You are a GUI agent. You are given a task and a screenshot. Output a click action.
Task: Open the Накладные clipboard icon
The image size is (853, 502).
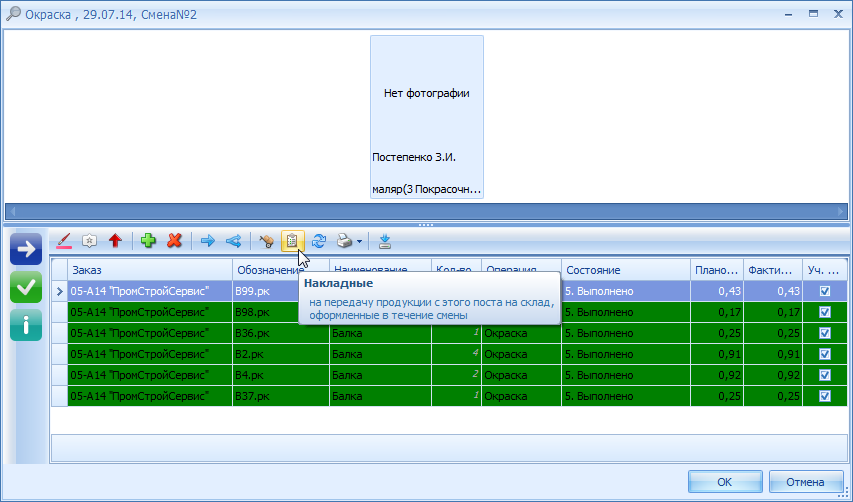[x=292, y=241]
